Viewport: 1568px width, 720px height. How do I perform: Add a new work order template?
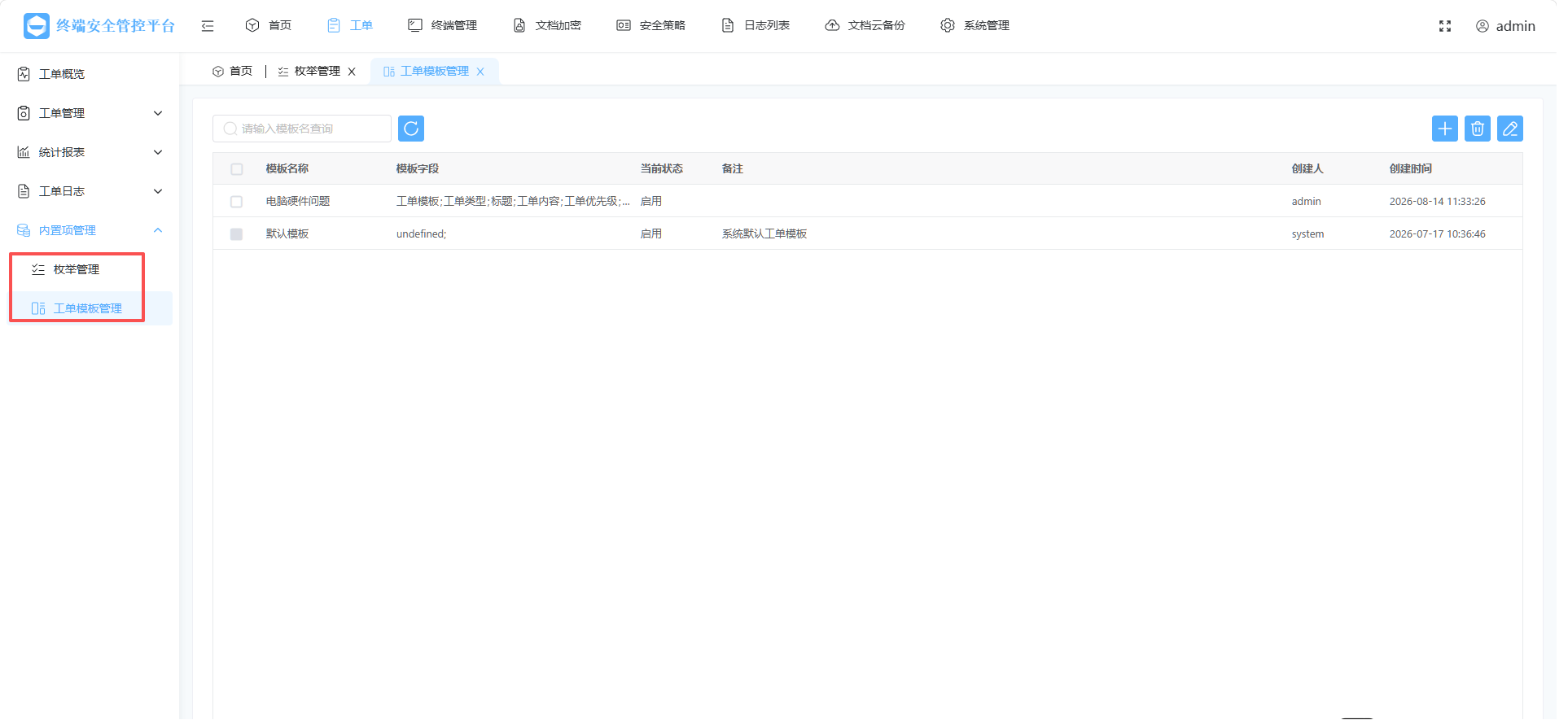click(x=1445, y=129)
